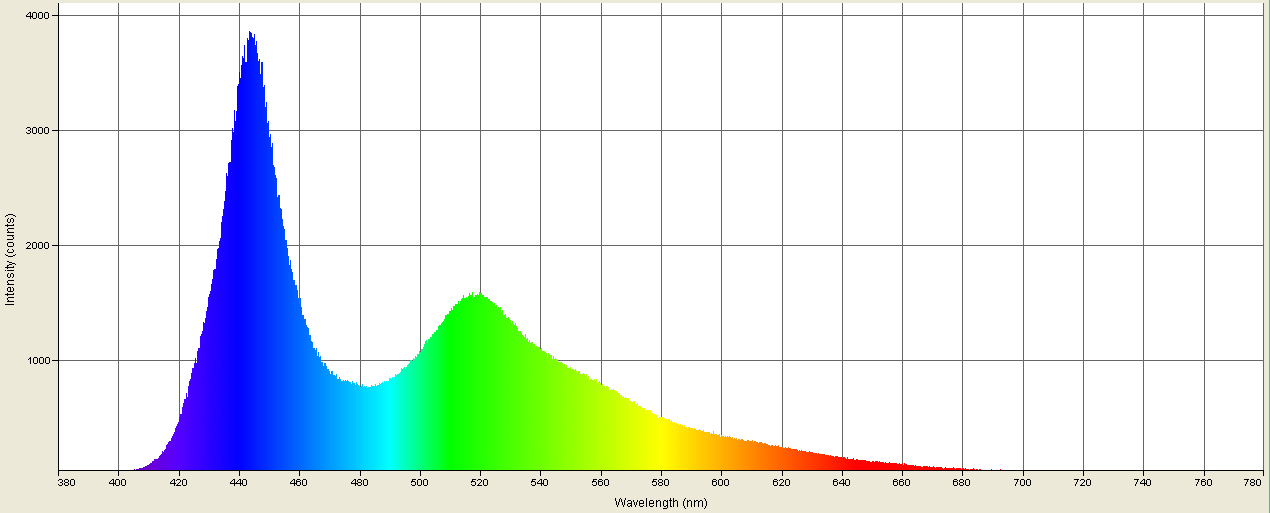Click the 600 wavelength tick label
Viewport: 1270px width, 513px height.
tap(721, 483)
